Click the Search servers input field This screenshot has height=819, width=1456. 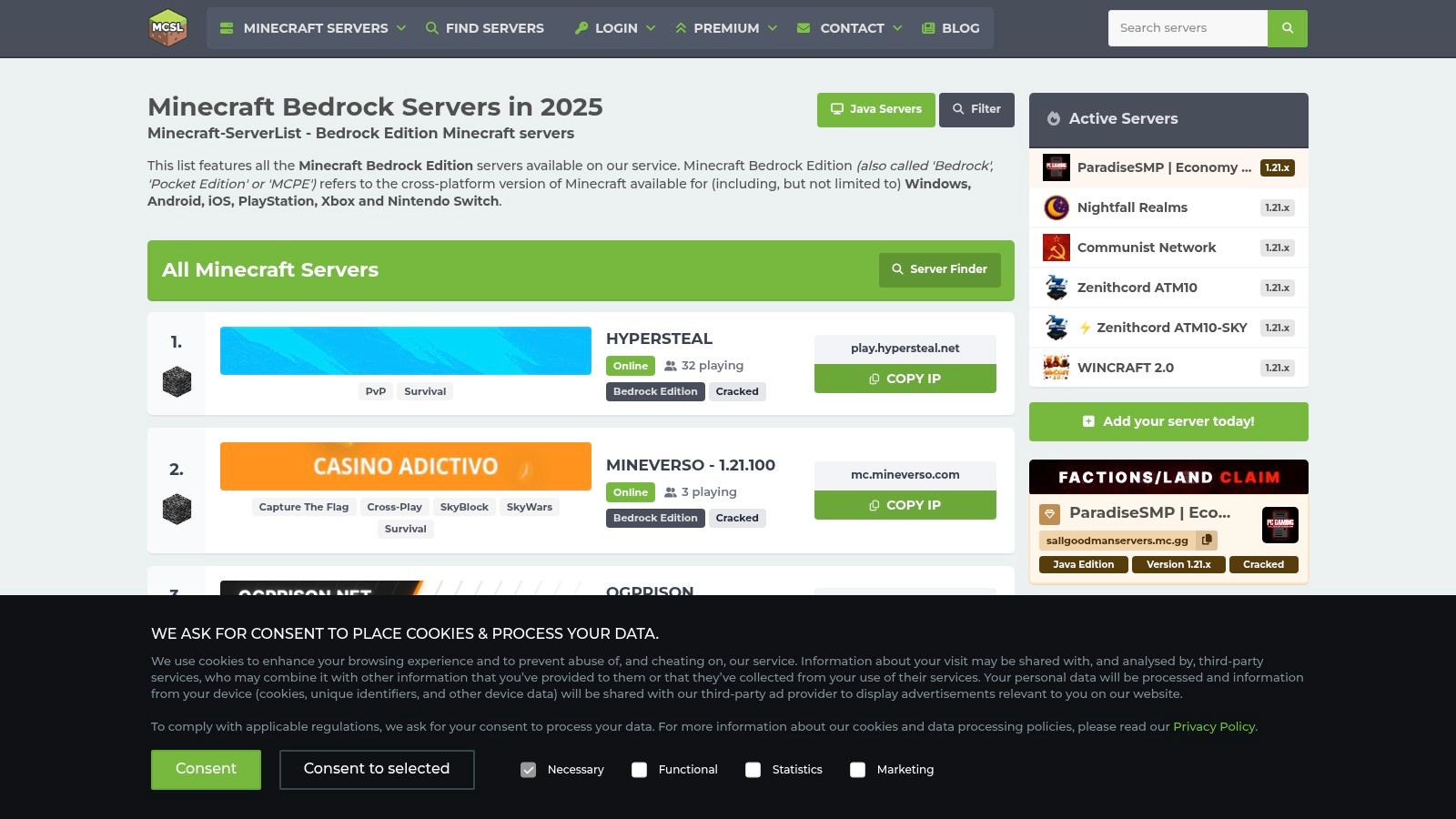1188,28
